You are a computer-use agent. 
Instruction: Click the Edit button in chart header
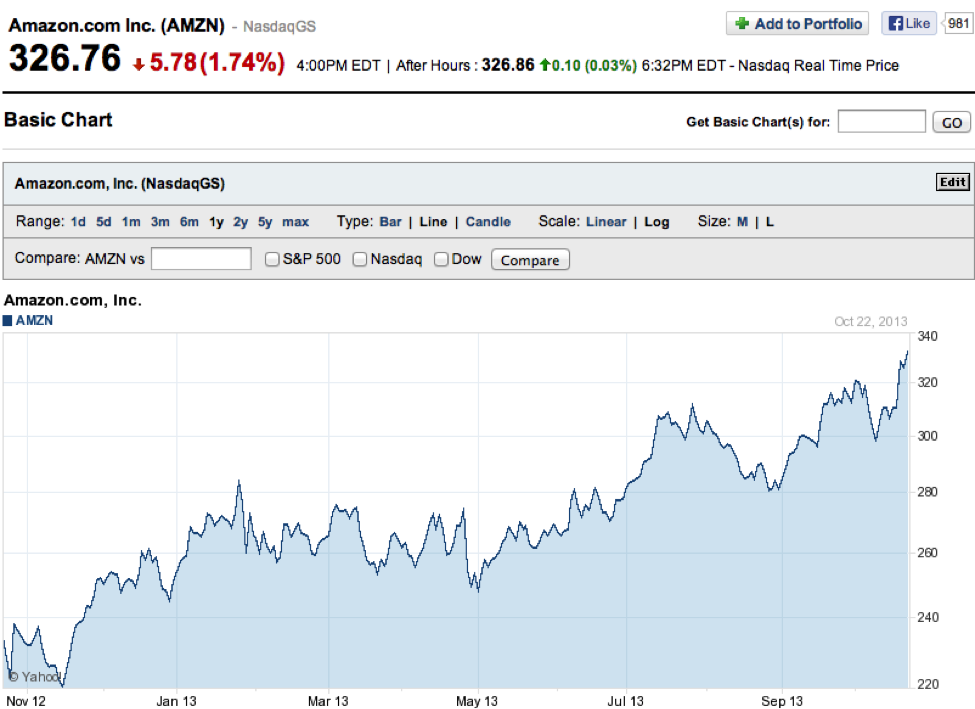(x=953, y=182)
